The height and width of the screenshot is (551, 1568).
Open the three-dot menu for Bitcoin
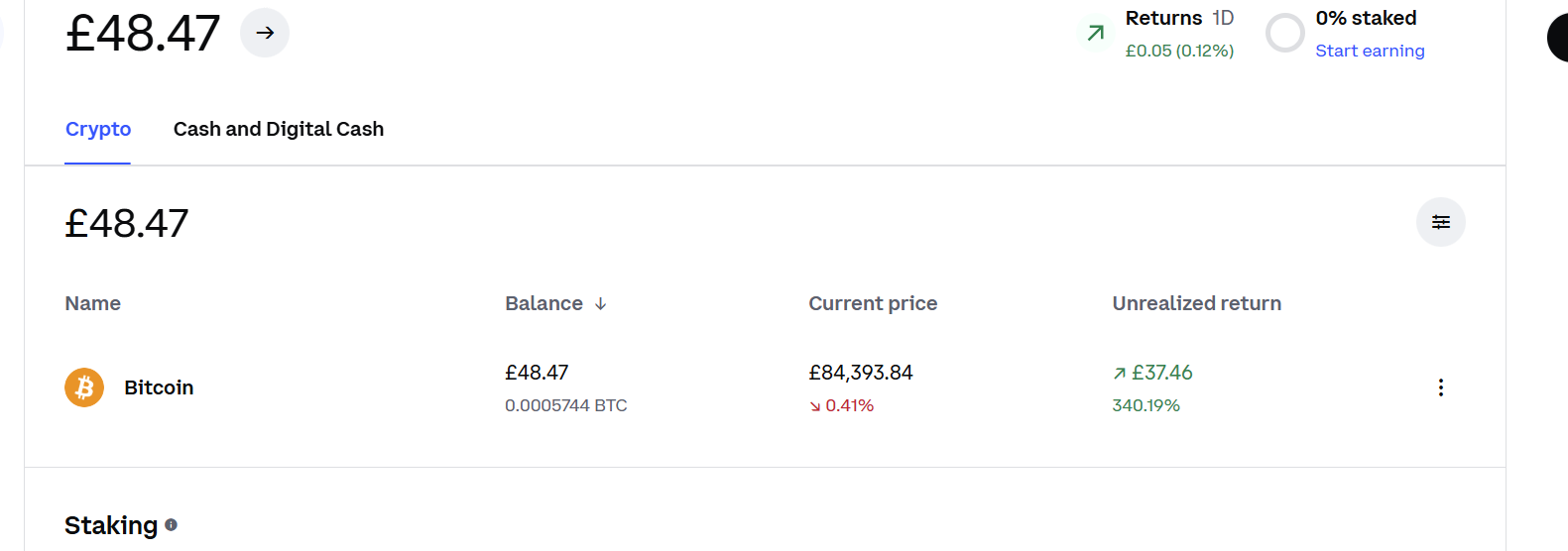1440,387
